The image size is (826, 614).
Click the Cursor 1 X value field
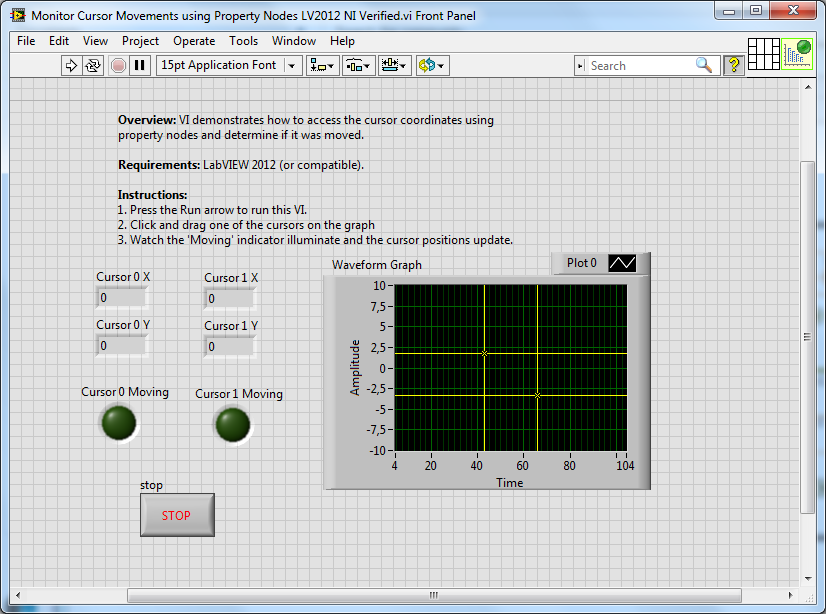[x=230, y=299]
